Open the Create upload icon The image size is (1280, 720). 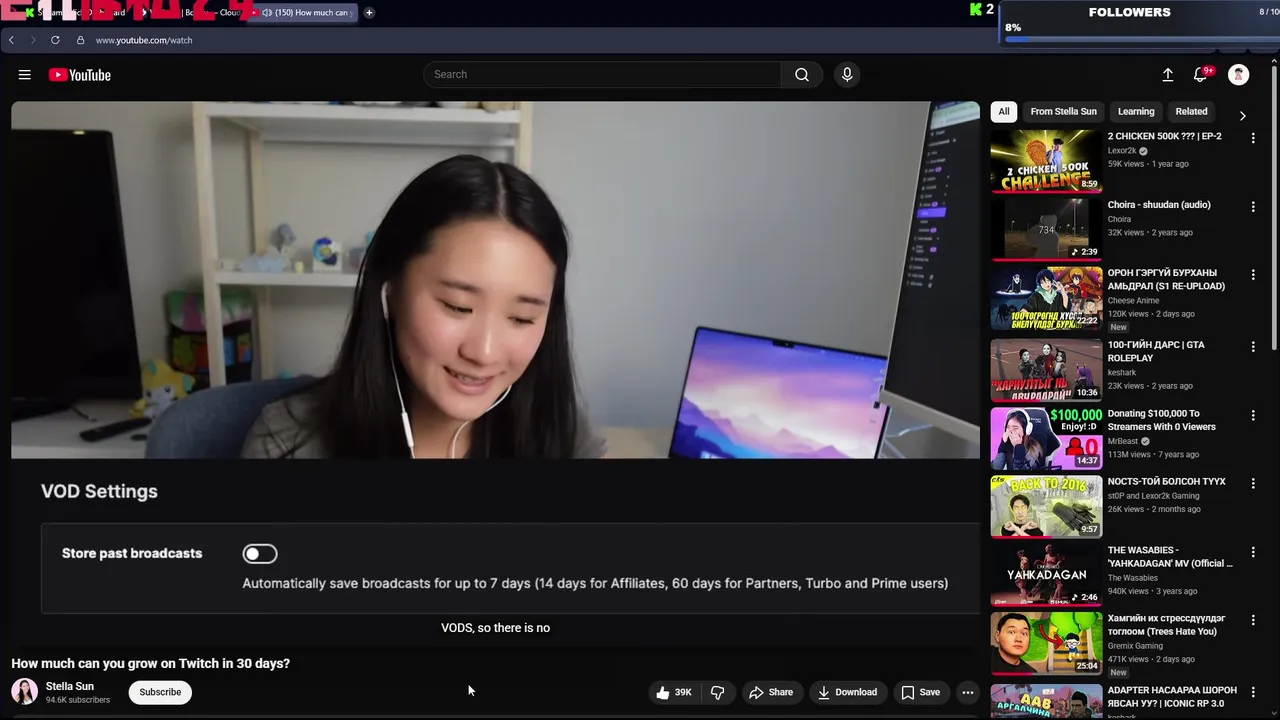click(1167, 75)
